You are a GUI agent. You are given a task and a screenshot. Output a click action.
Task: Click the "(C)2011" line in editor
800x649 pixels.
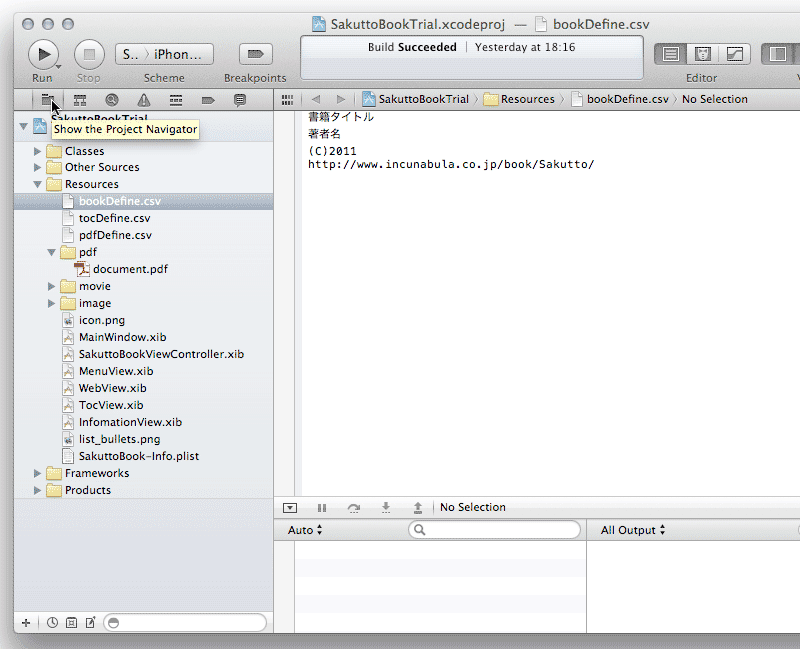coord(332,151)
